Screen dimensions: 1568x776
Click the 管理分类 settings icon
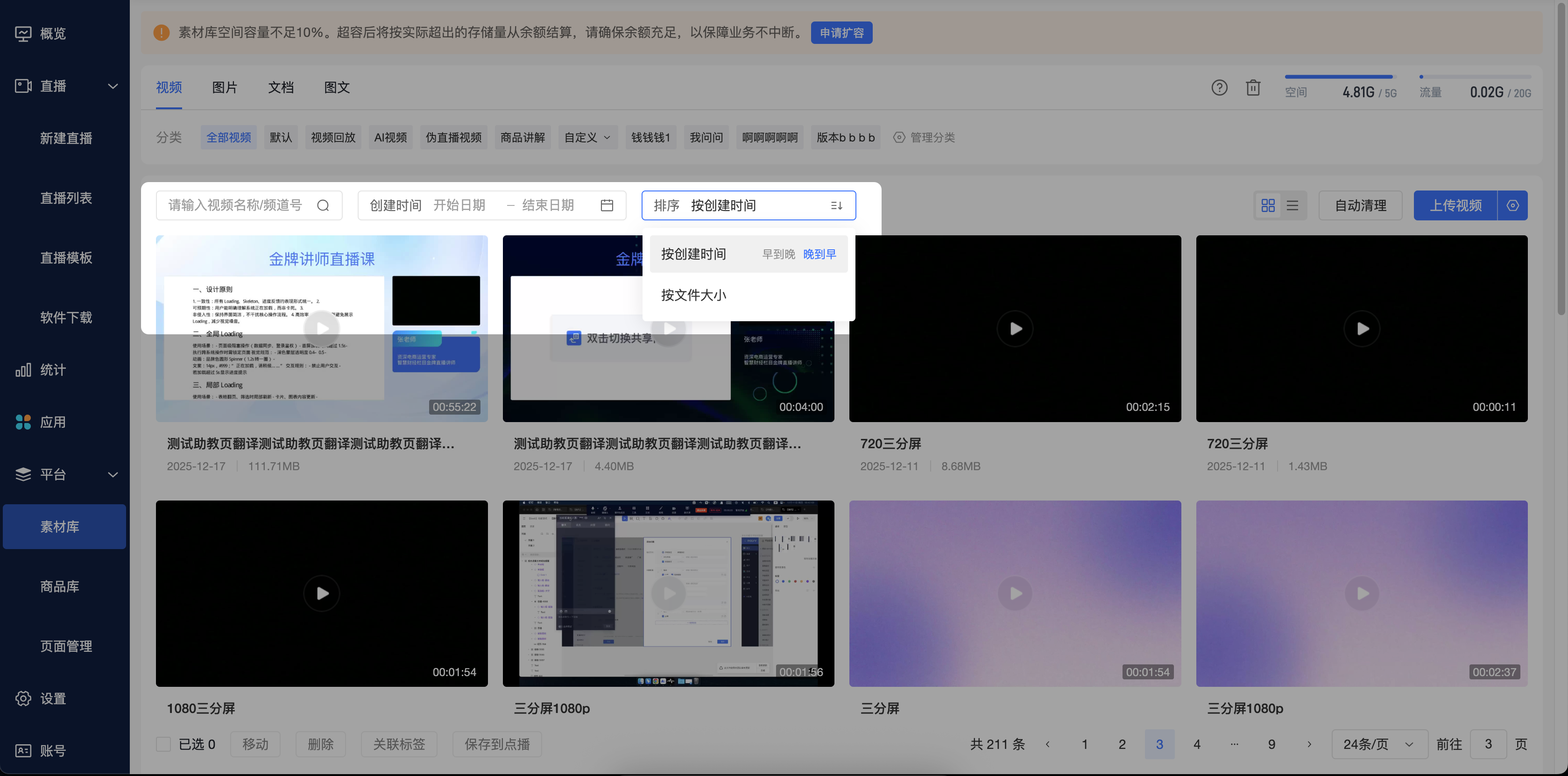point(899,138)
